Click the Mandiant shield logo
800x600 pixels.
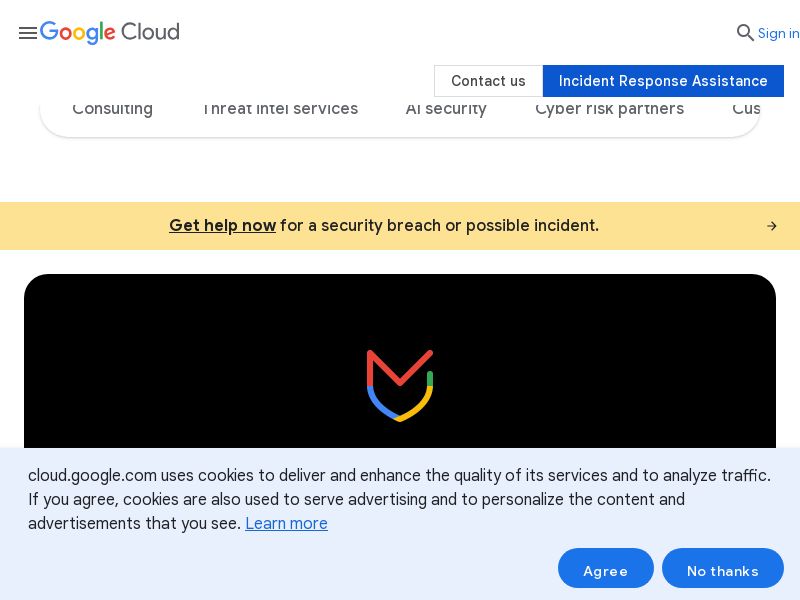coord(400,385)
